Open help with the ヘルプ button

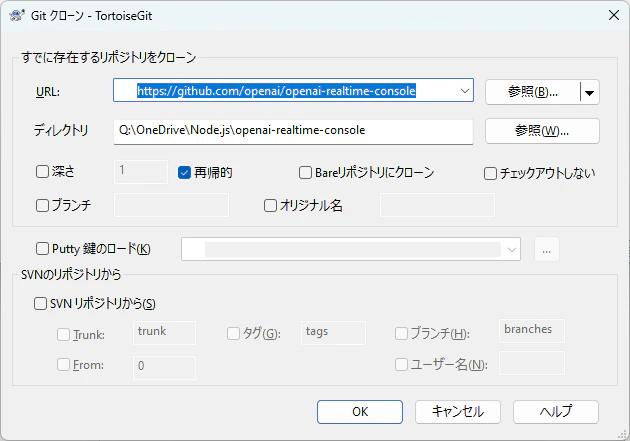556,412
